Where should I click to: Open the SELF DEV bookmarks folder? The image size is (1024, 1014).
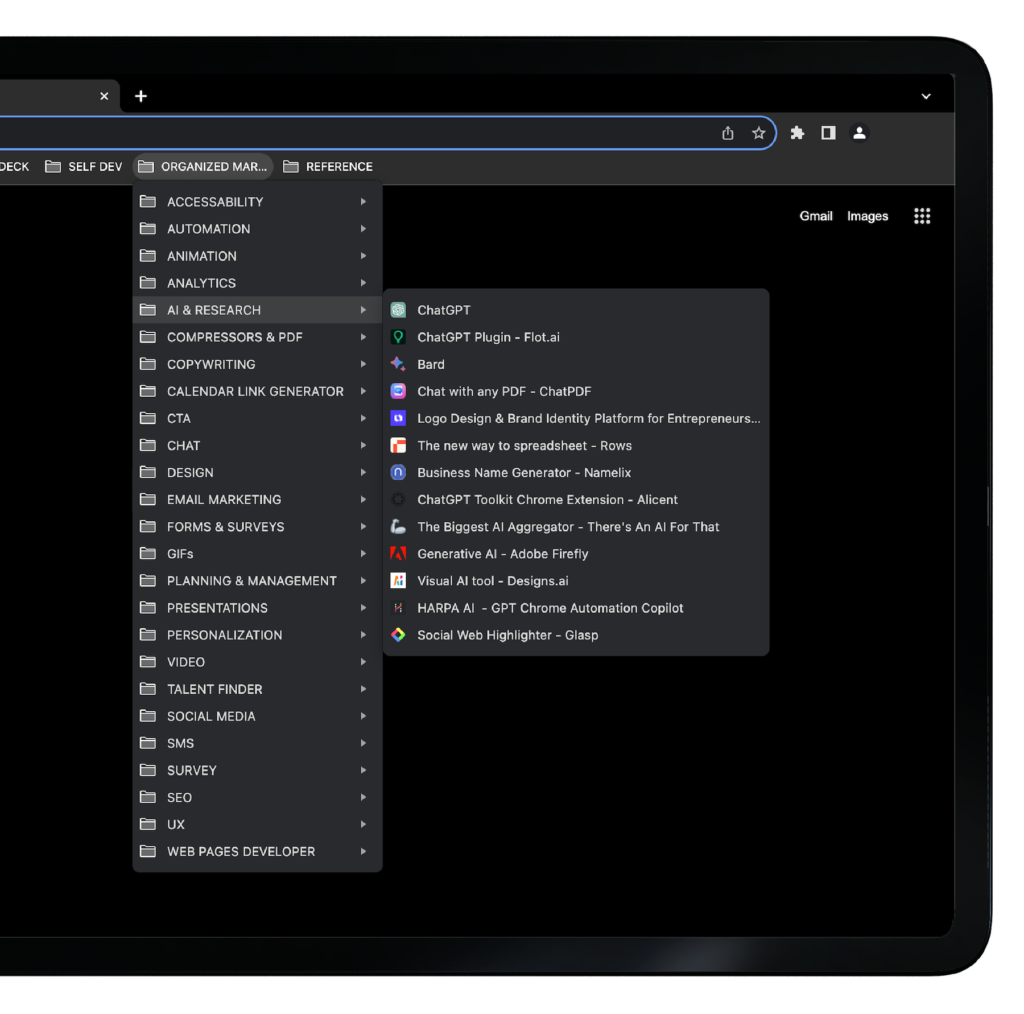point(84,167)
